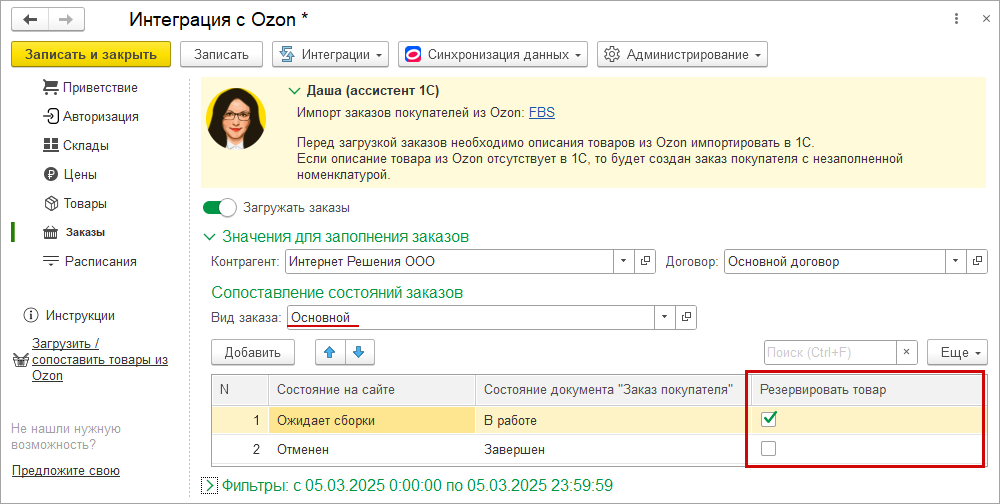Screen dimensions: 1000x504
Task: Open the Авторизация section
Action: tap(91, 117)
